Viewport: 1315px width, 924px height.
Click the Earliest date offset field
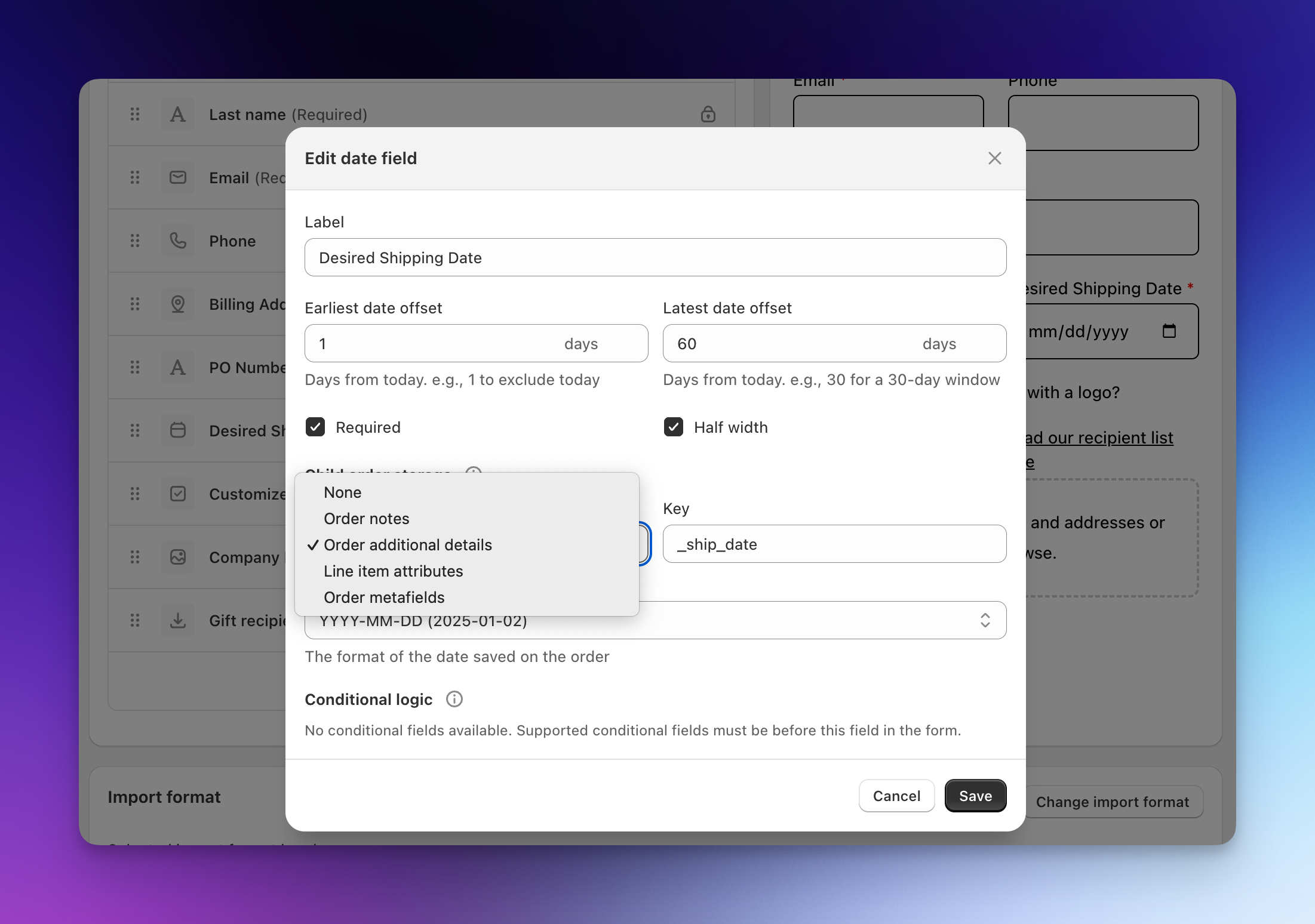point(476,343)
